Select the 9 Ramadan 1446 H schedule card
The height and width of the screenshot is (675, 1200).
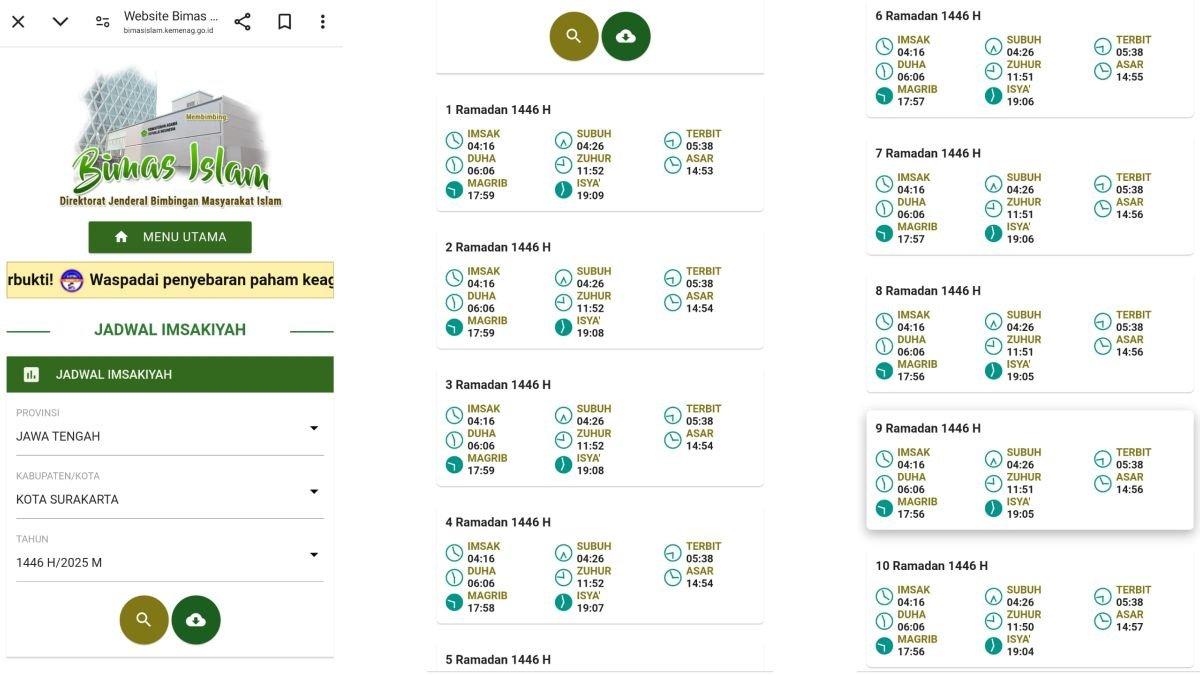(x=1029, y=469)
